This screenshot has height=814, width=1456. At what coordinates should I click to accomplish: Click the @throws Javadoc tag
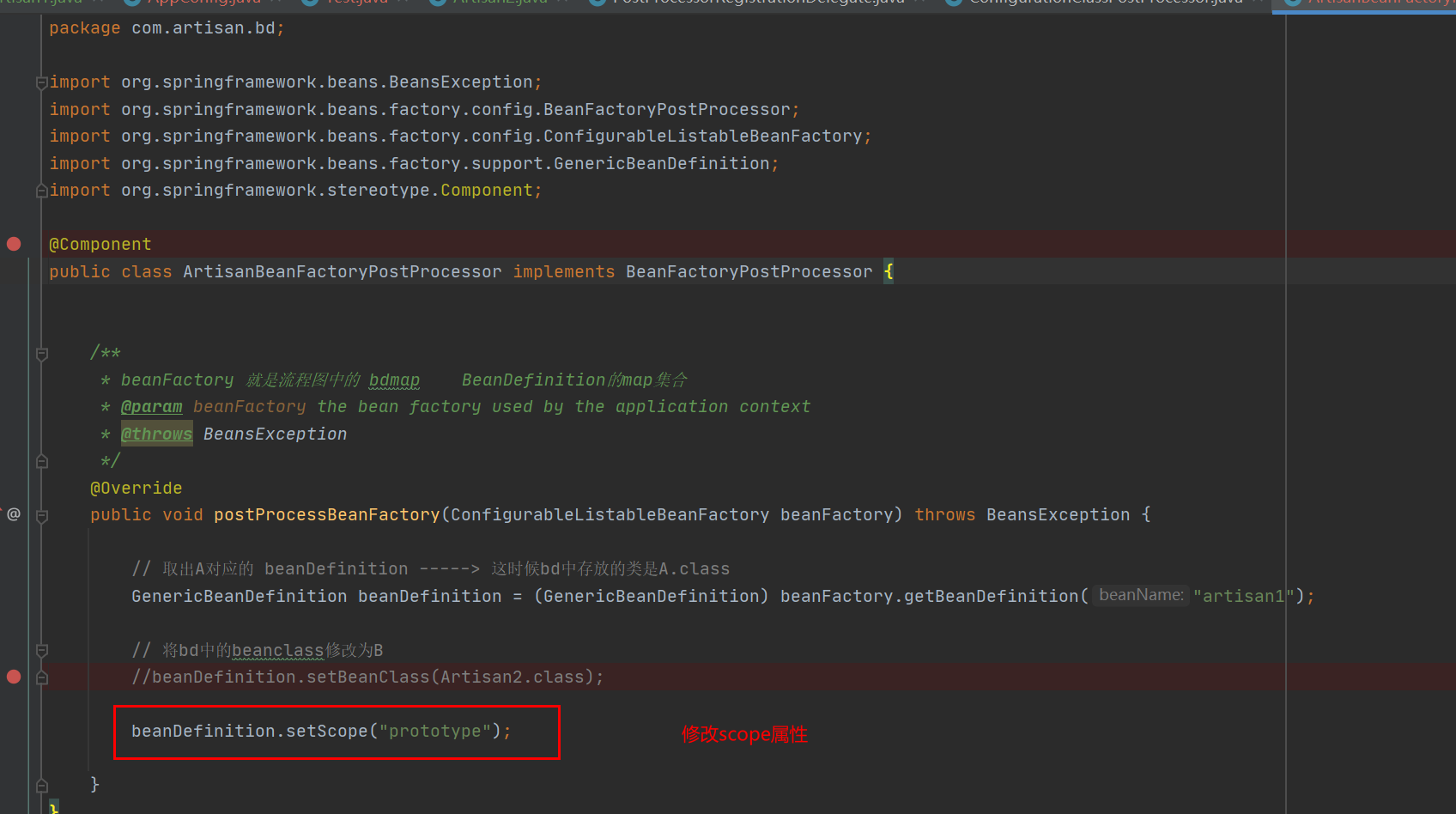pyautogui.click(x=156, y=434)
